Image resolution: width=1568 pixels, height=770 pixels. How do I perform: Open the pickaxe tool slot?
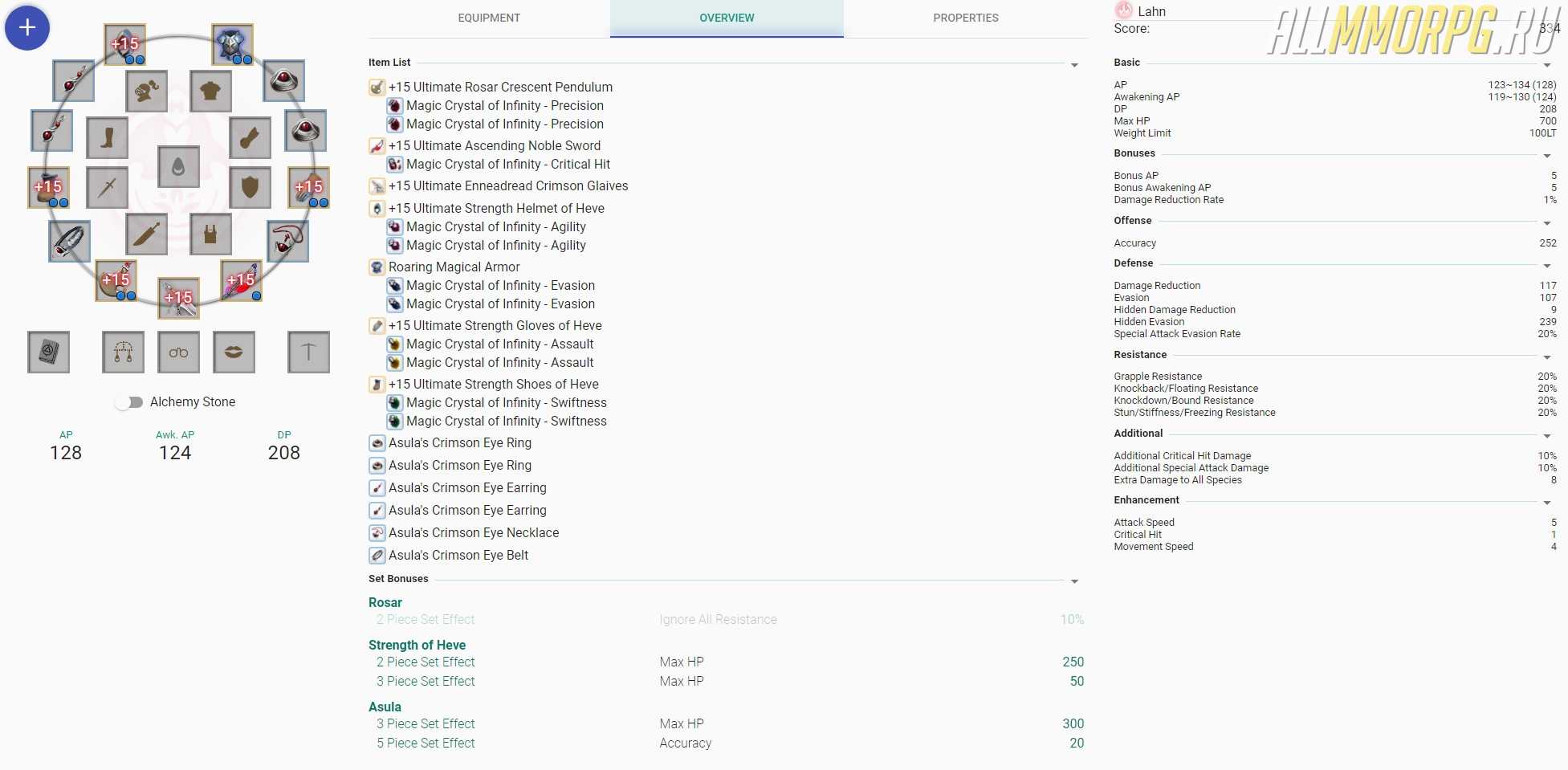[309, 352]
